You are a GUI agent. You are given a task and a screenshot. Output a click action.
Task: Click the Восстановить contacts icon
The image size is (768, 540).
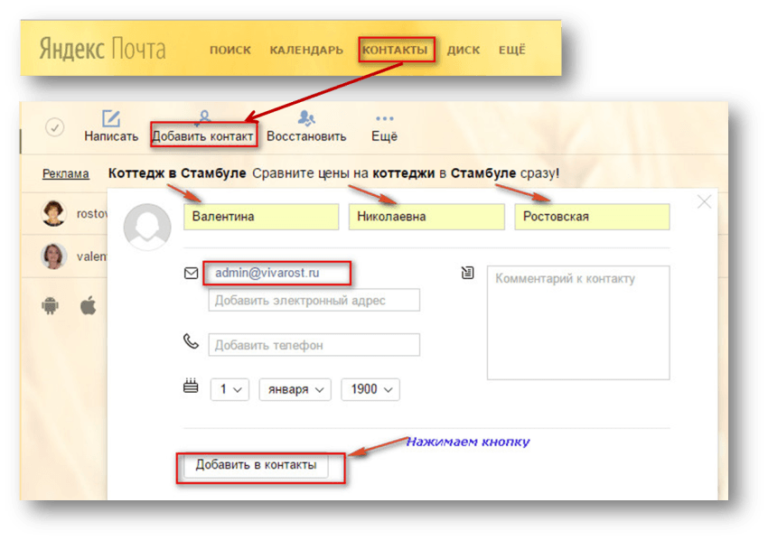point(306,118)
